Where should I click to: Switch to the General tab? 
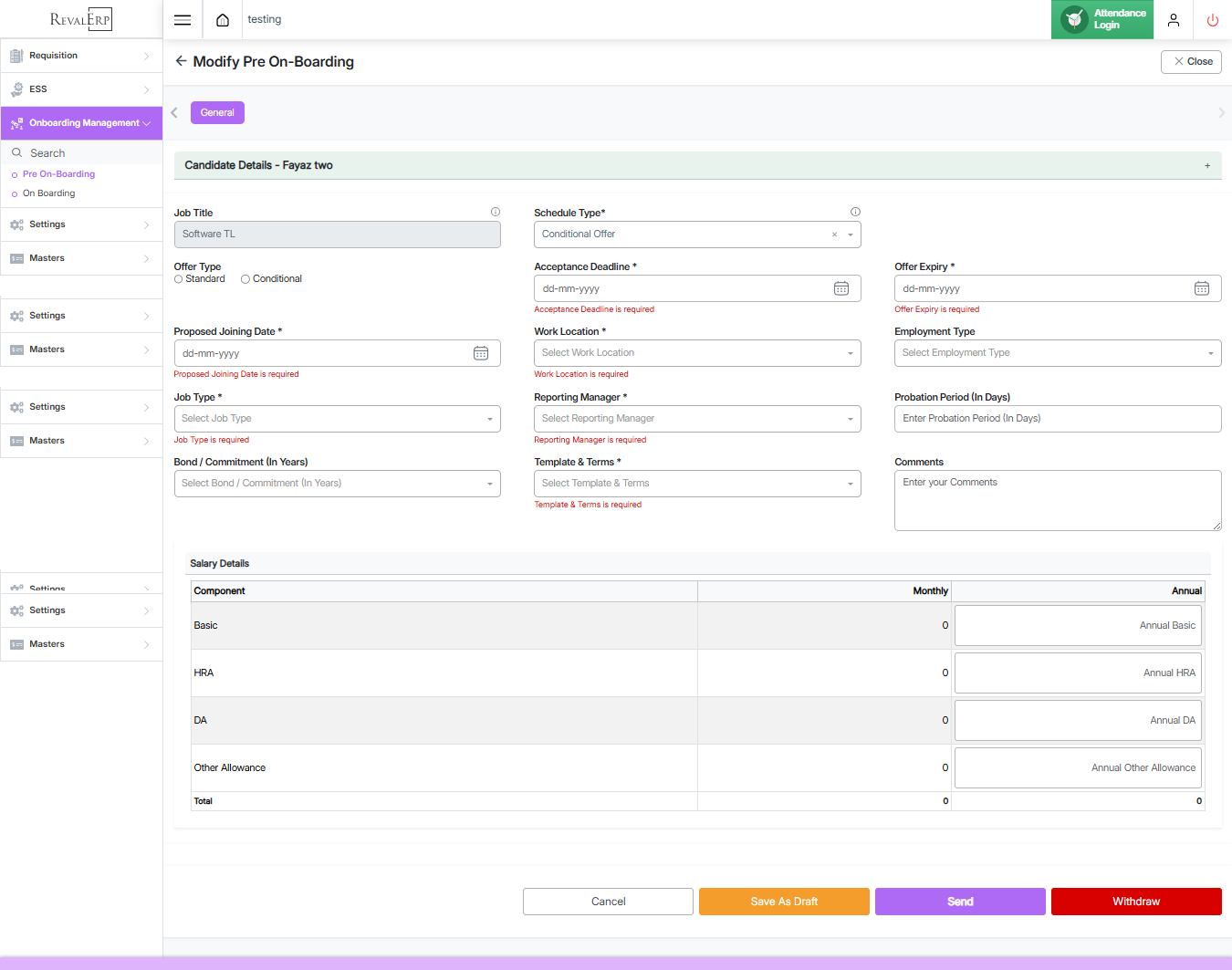(x=217, y=113)
